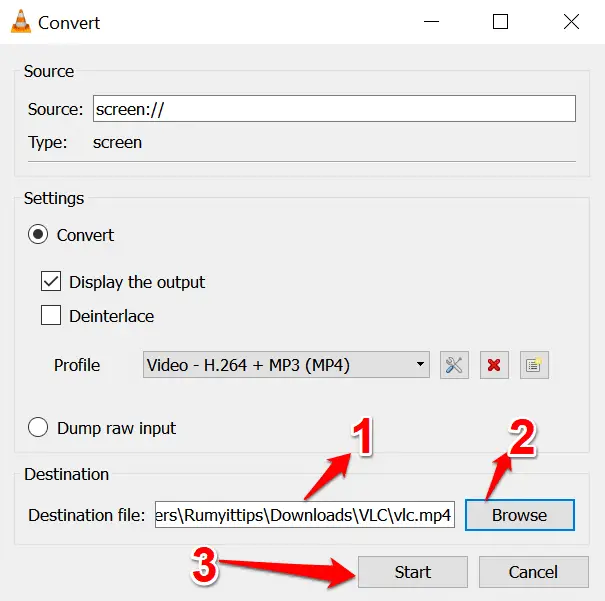Delete the selected profile using red X

pyautogui.click(x=493, y=365)
